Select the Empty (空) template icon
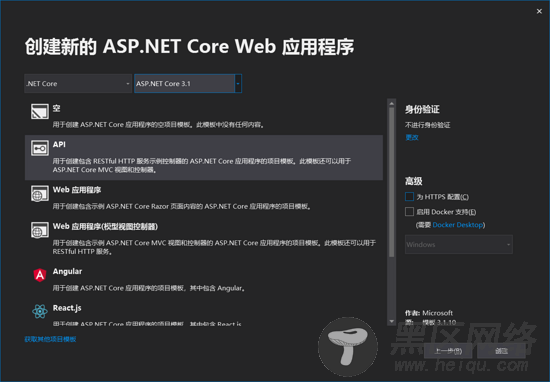The image size is (550, 382). click(x=40, y=112)
